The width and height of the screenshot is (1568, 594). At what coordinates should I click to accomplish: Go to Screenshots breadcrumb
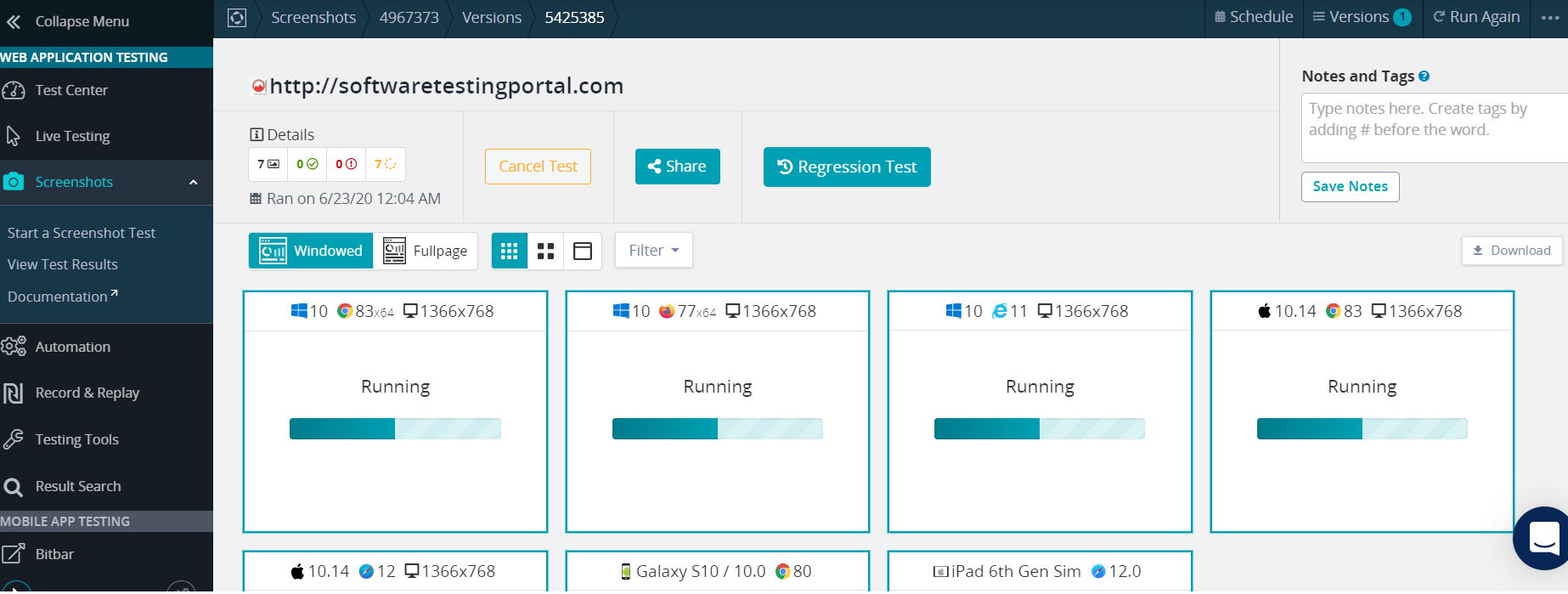[313, 18]
